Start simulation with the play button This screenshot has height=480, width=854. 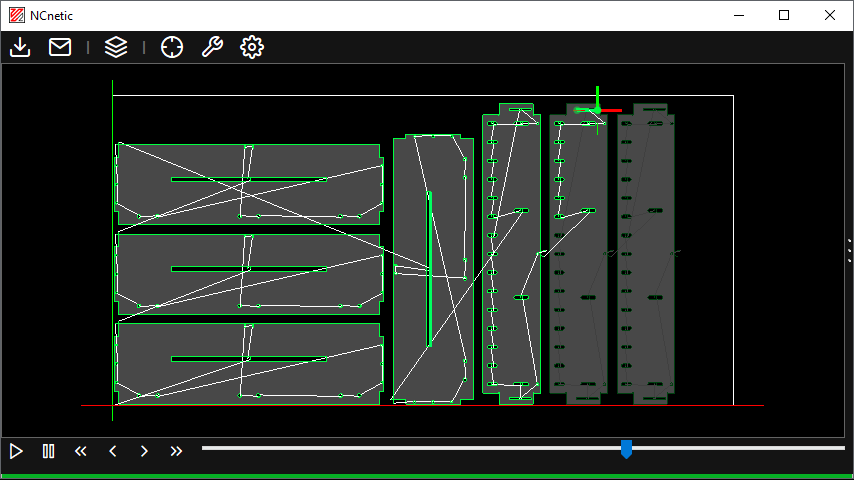pos(16,451)
